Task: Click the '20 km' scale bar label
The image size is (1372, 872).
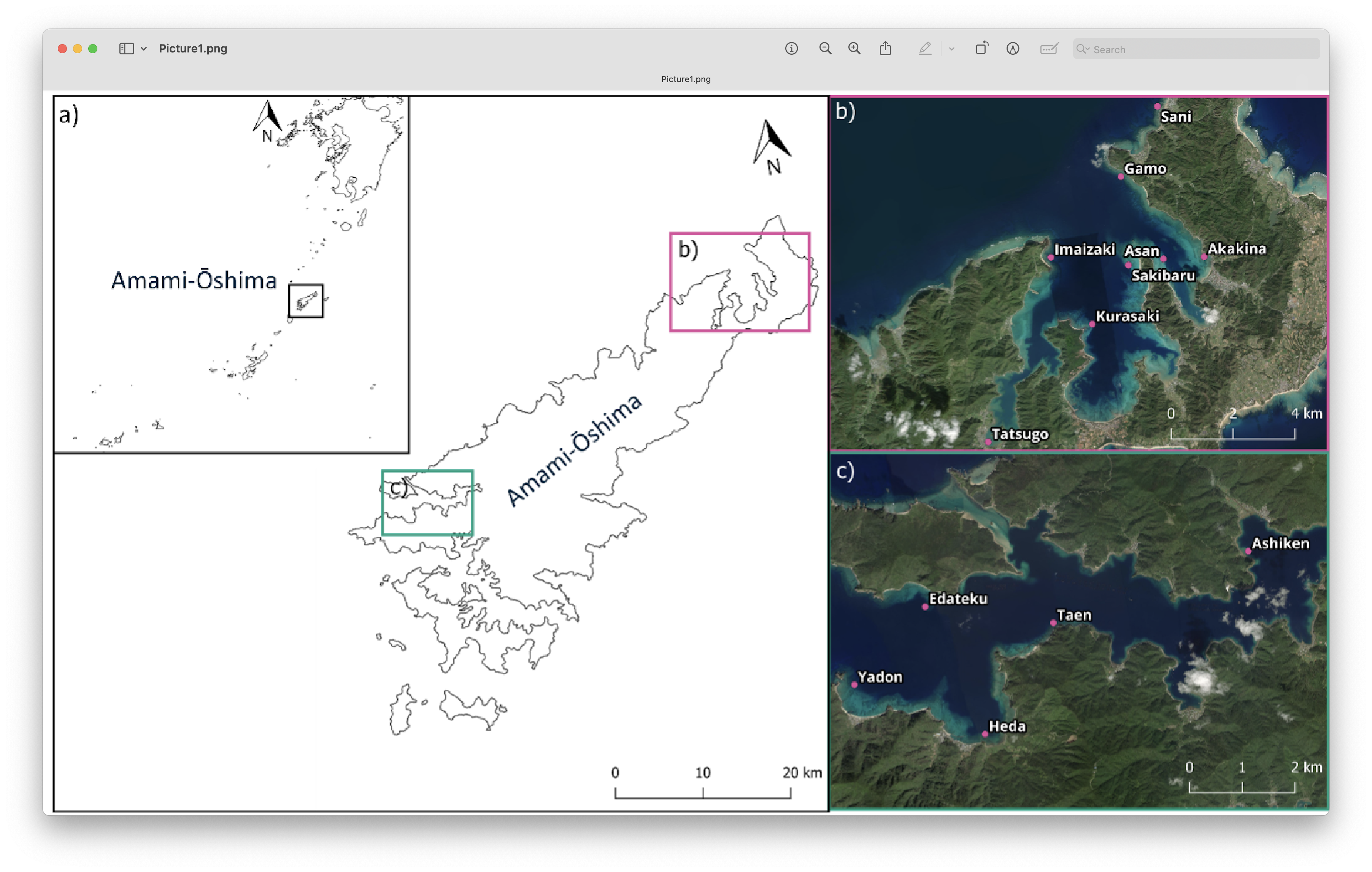Action: click(x=802, y=773)
